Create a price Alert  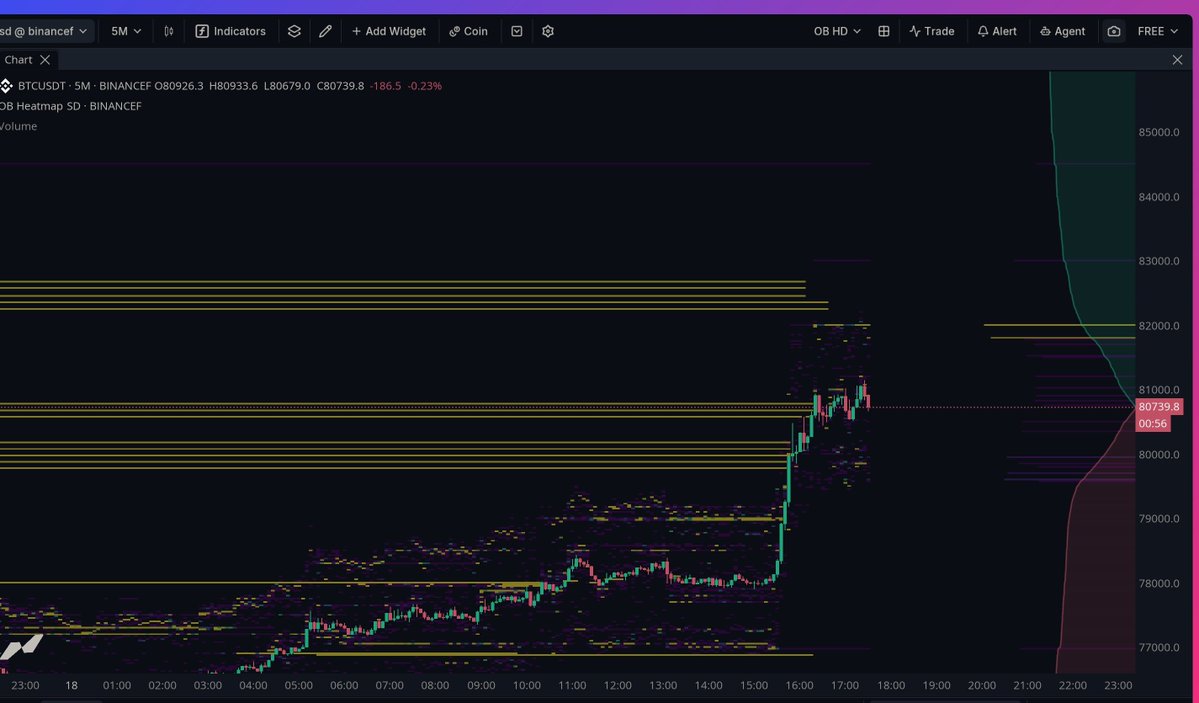point(996,31)
